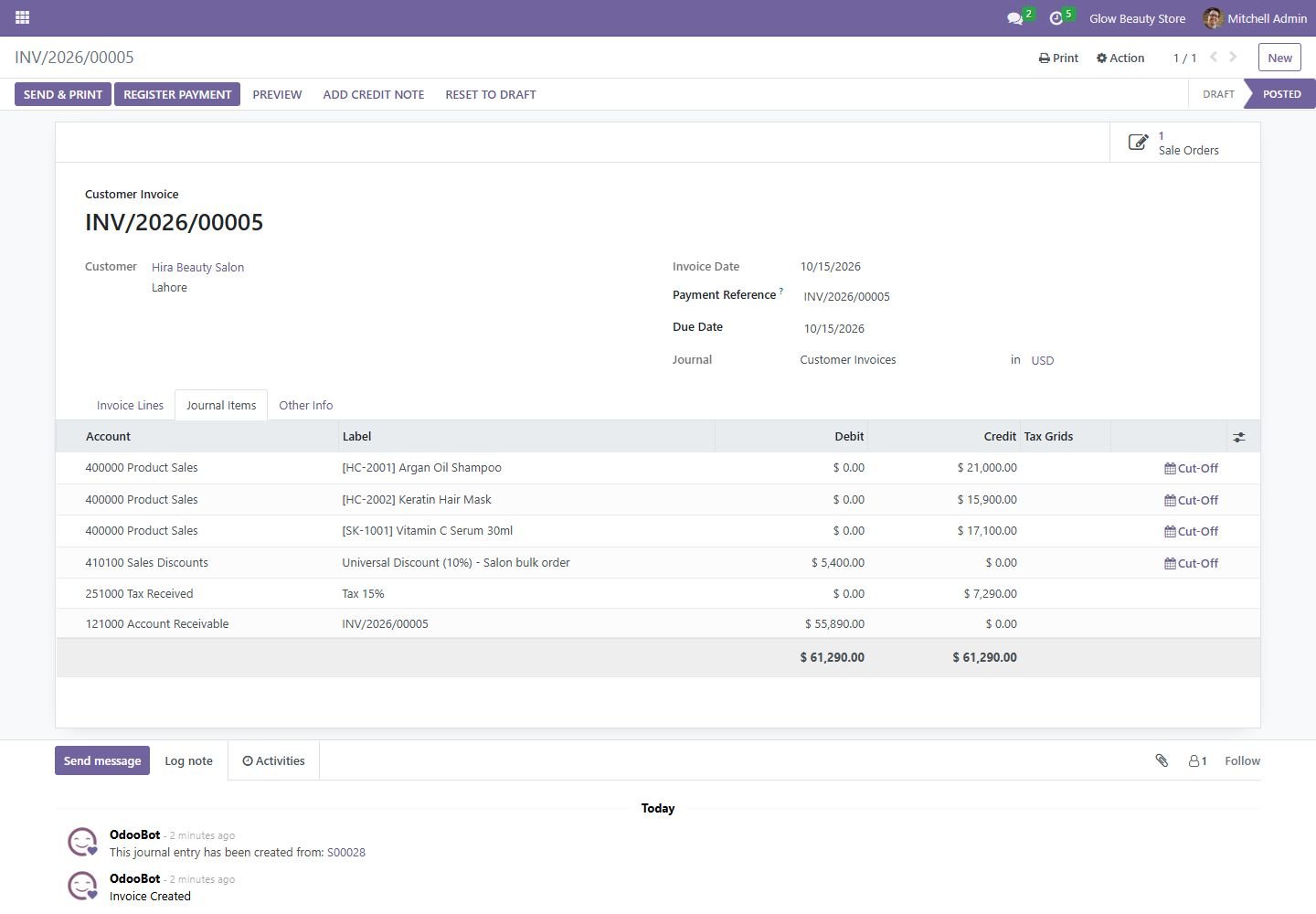Open the Activities chatter tab
This screenshot has height=914, width=1316.
tap(273, 760)
